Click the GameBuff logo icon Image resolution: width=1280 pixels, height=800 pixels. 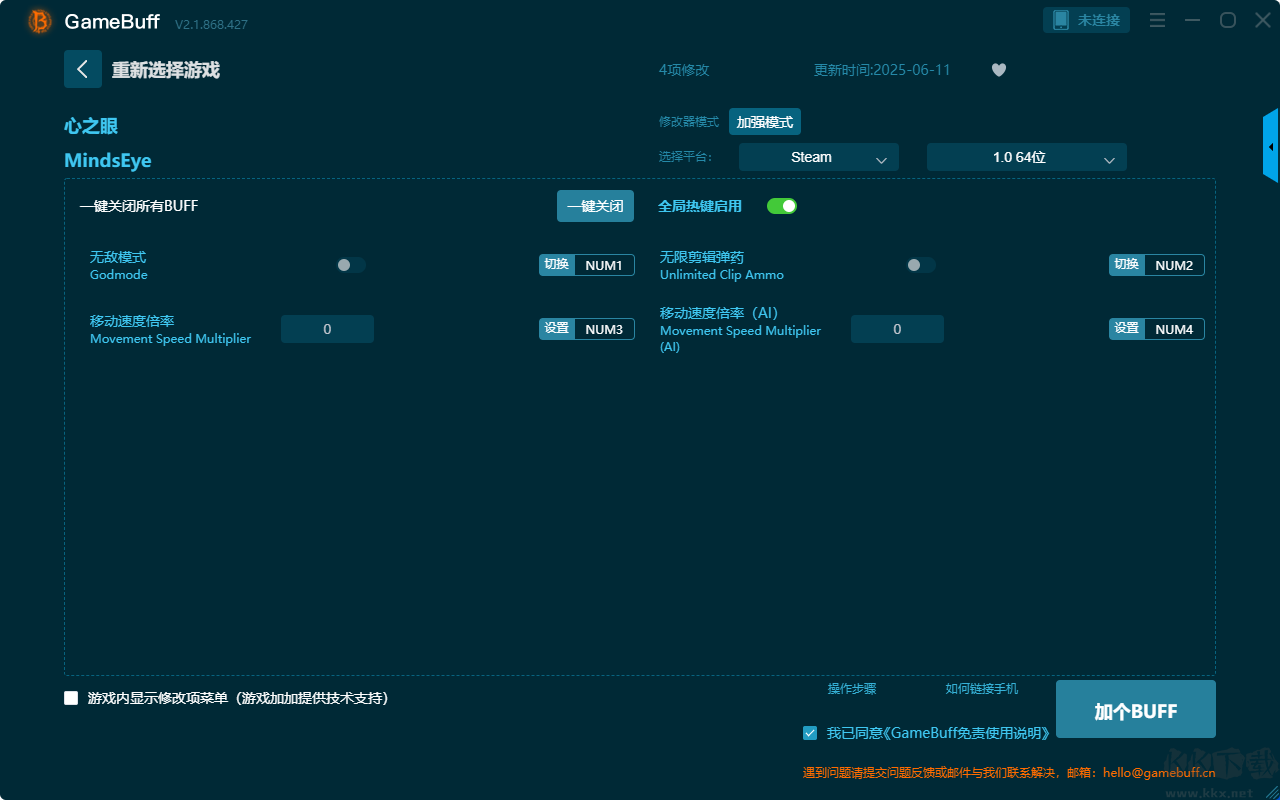point(40,21)
